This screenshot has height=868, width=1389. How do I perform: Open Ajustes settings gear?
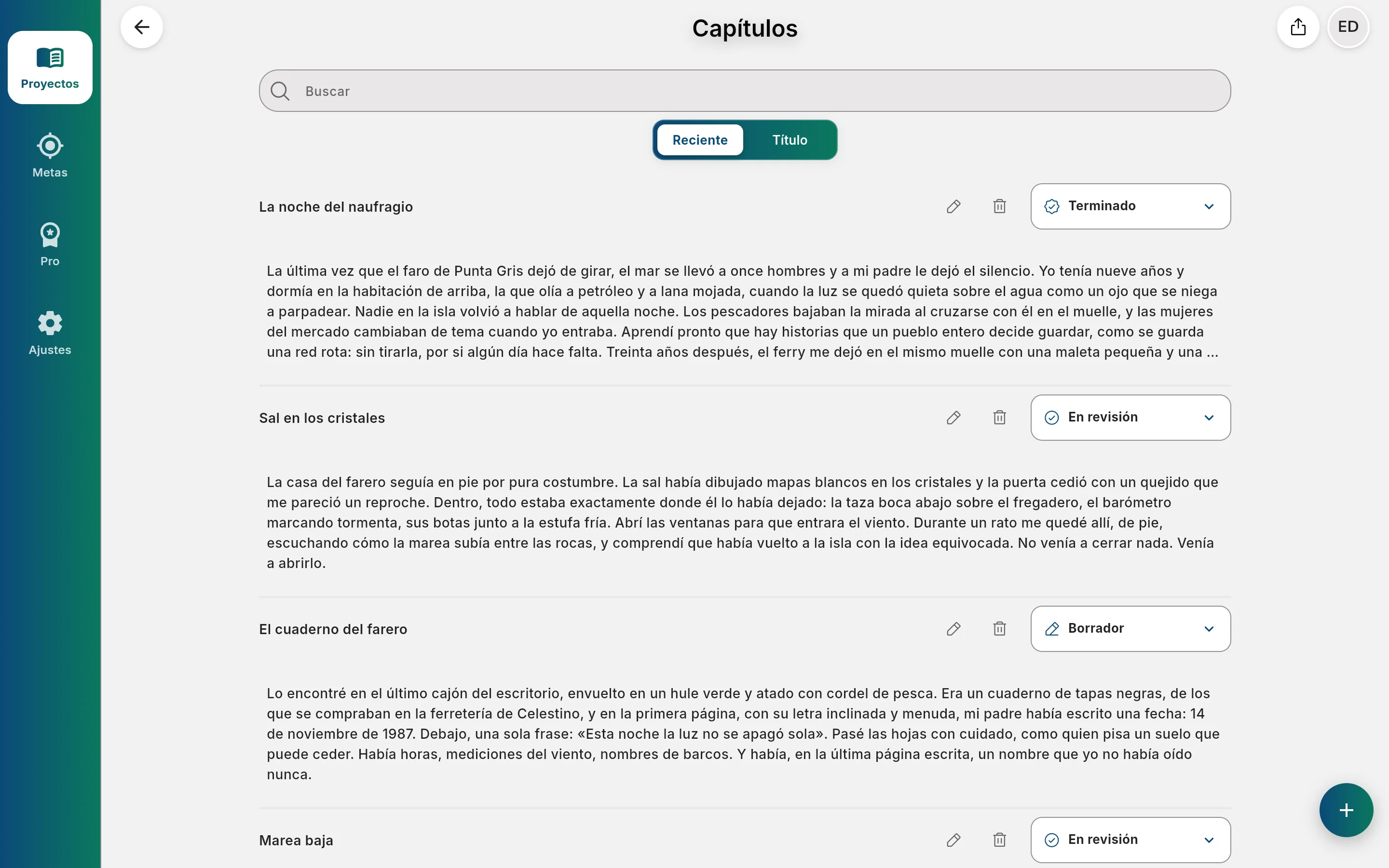(x=50, y=334)
